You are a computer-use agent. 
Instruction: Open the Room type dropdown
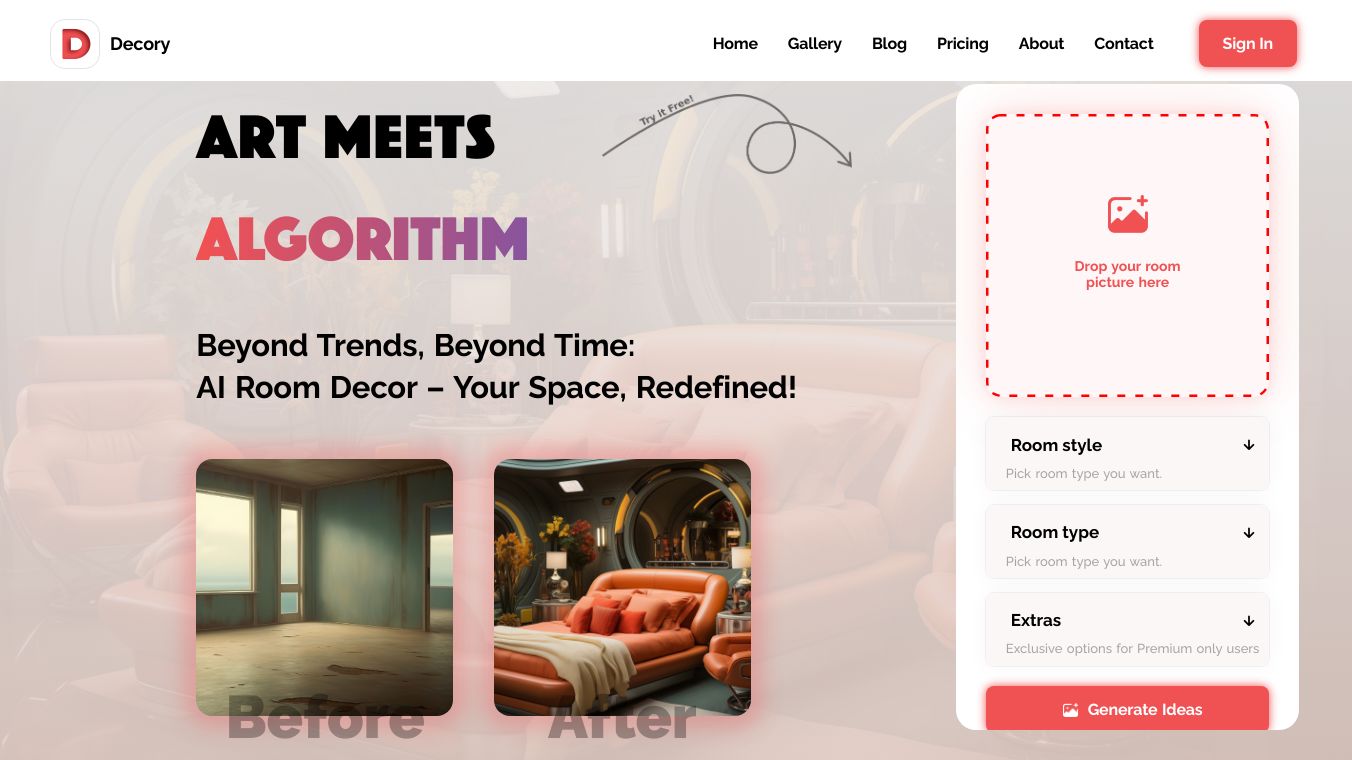coord(1127,541)
